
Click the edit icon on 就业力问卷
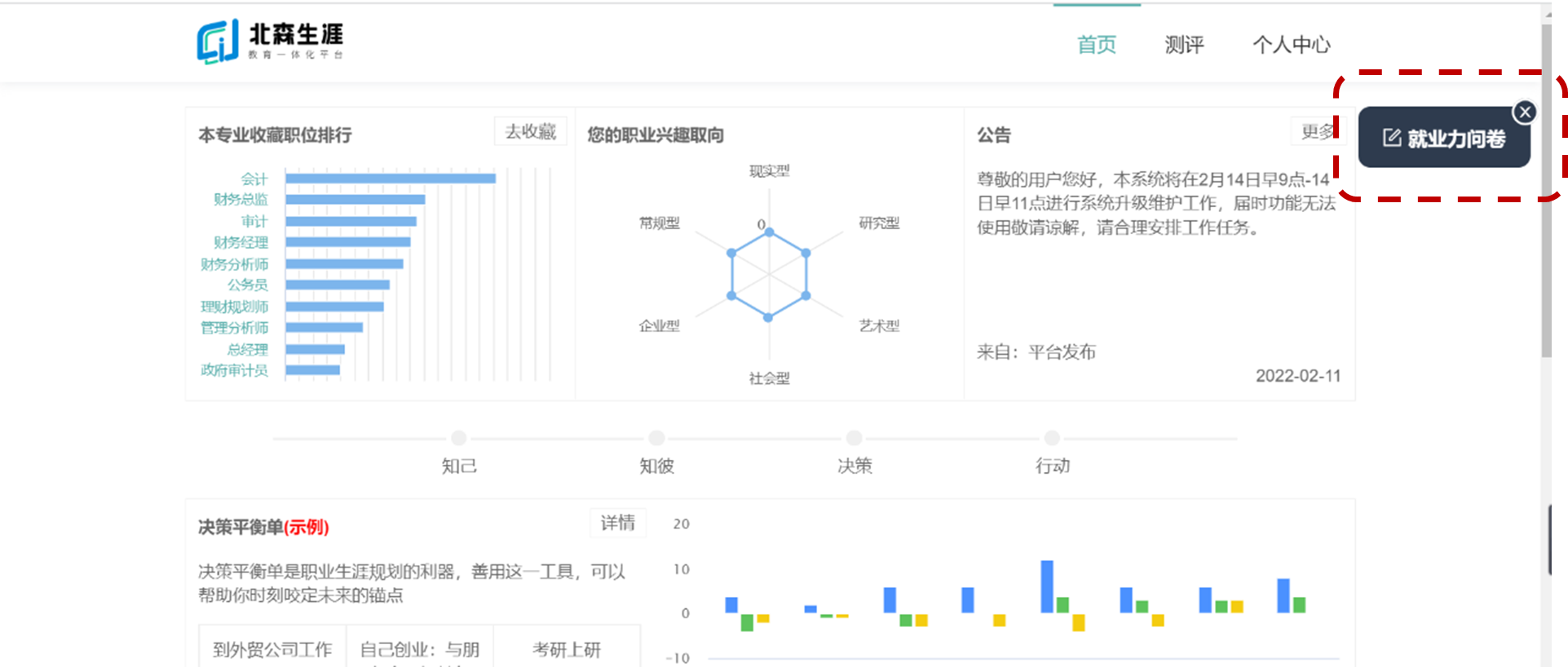point(1391,138)
